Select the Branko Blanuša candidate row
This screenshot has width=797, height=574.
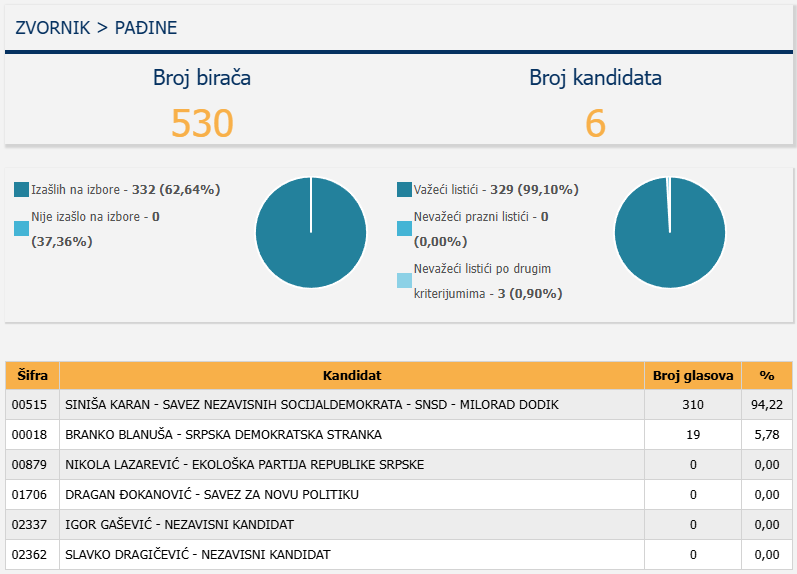pos(223,435)
